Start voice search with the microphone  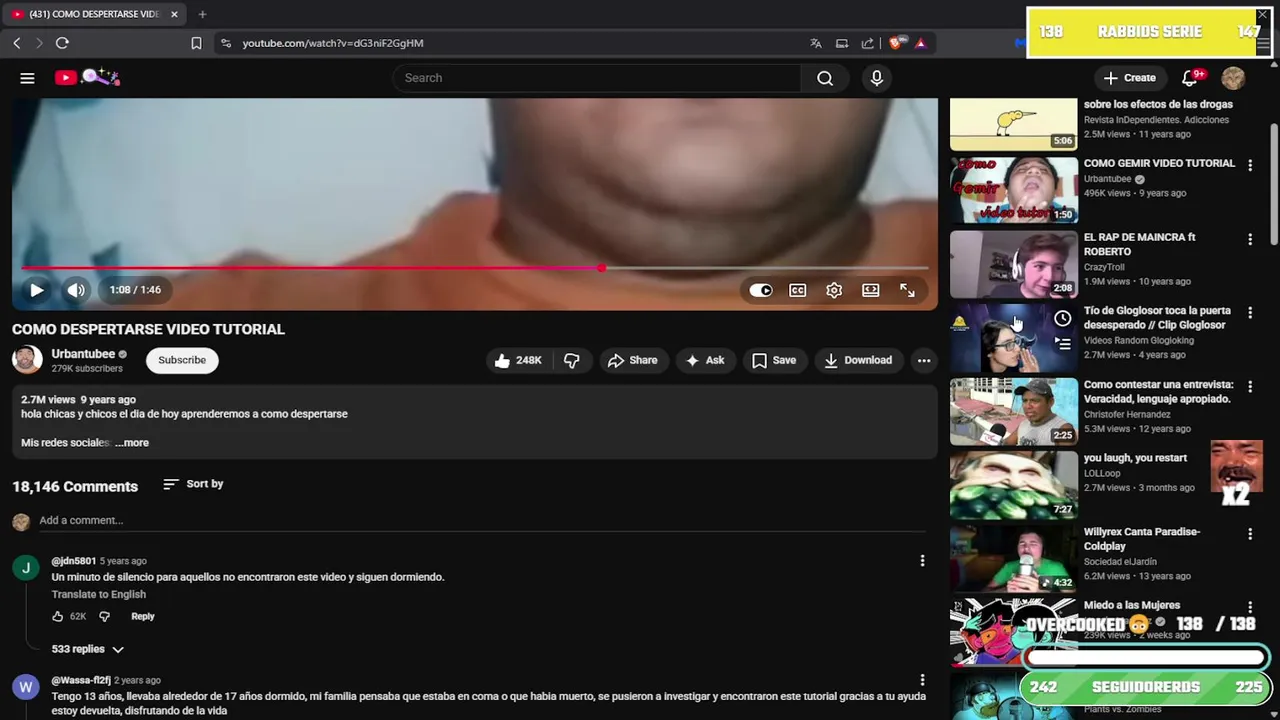point(877,78)
